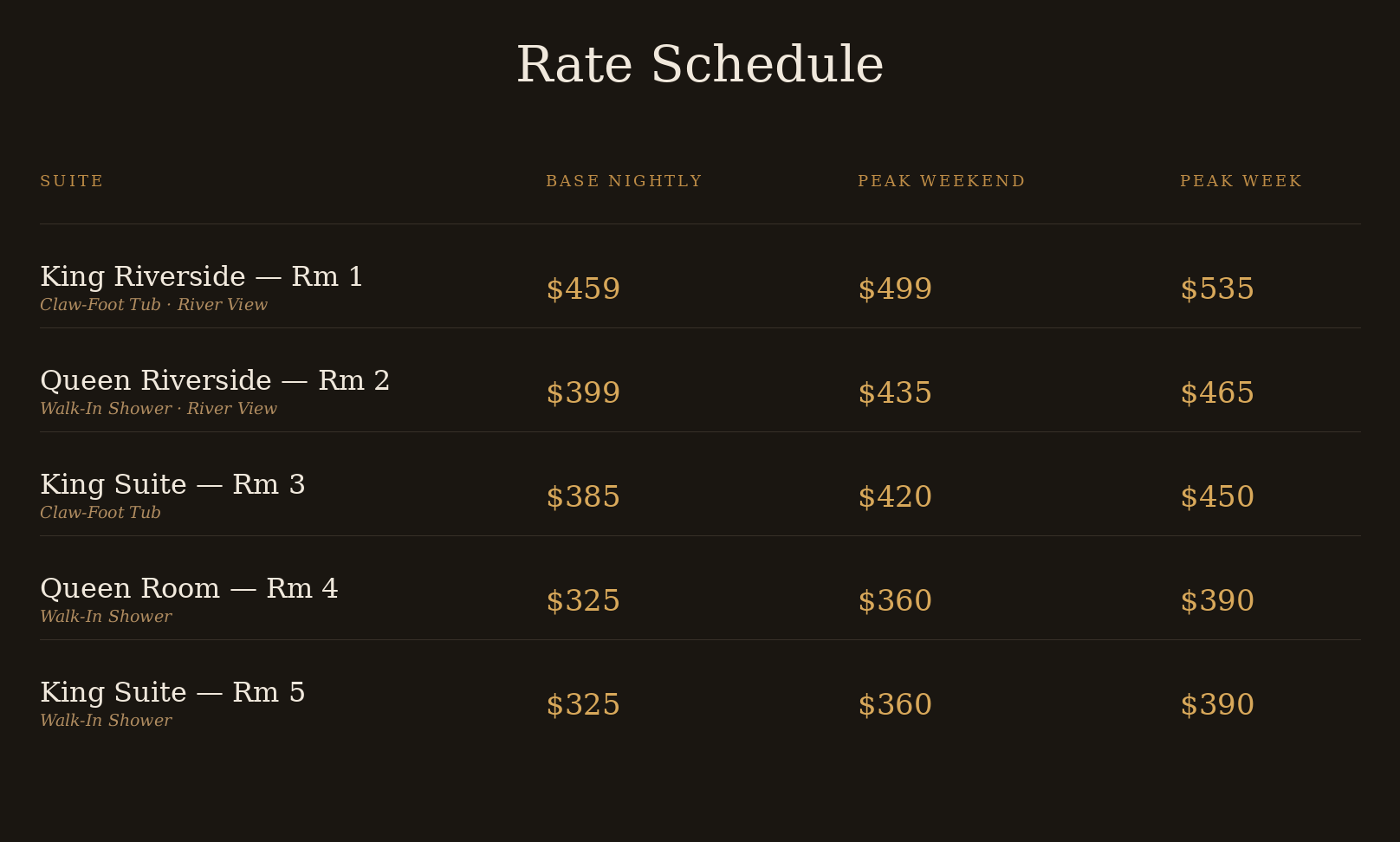This screenshot has height=842, width=1400.
Task: Click the $465 peak week rate
Action: (x=1217, y=392)
